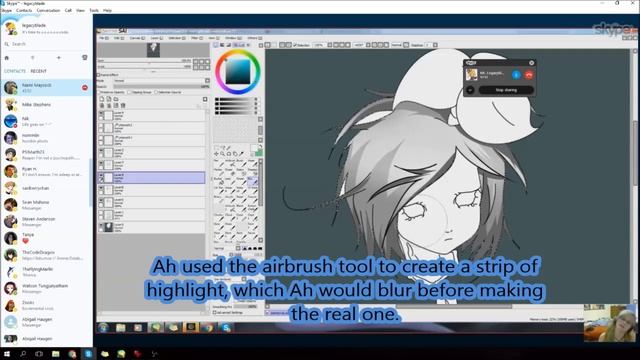This screenshot has width=640, height=360.
Task: Select the eyedropper tool in SAI
Action: pos(242,154)
